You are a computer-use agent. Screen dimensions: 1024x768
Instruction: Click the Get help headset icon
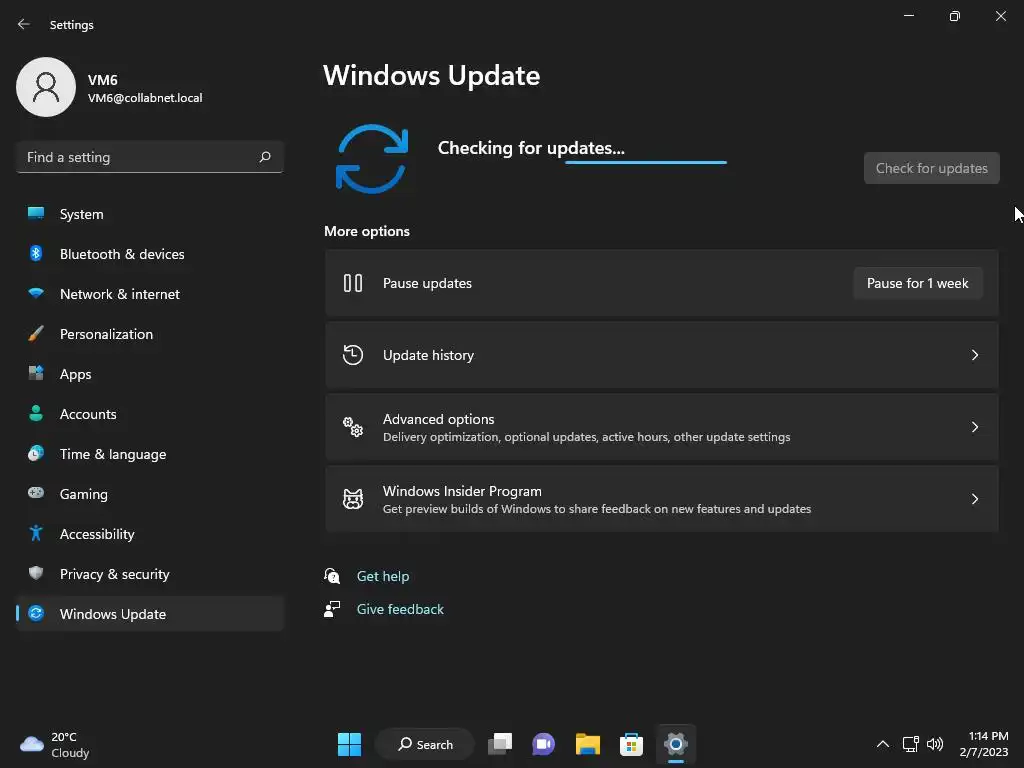332,576
